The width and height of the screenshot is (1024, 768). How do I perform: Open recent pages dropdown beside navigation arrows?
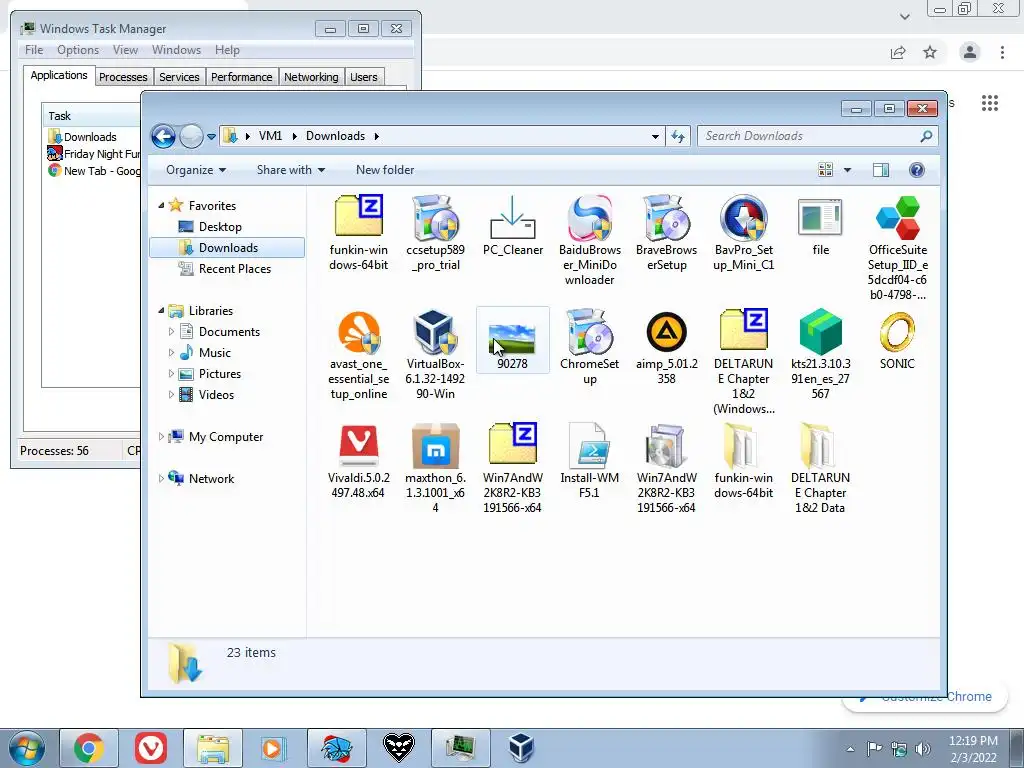click(211, 137)
